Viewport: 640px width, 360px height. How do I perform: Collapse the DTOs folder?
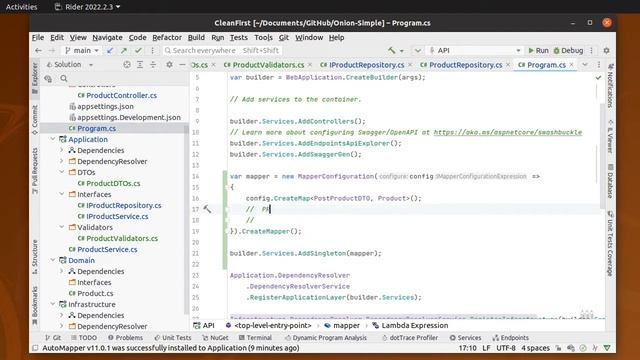[x=62, y=172]
